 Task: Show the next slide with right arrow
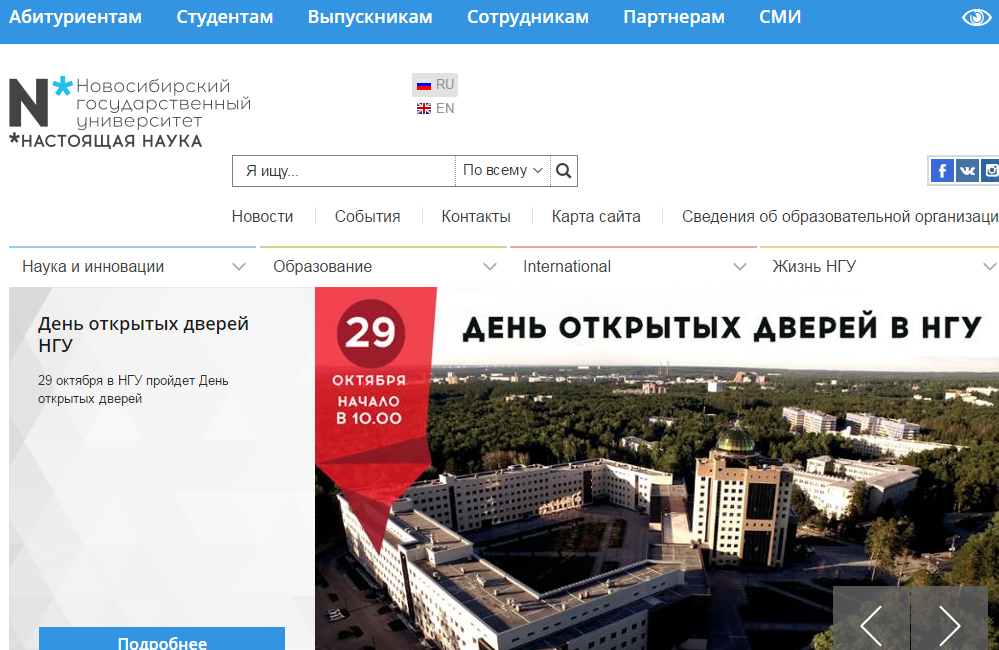click(x=949, y=625)
